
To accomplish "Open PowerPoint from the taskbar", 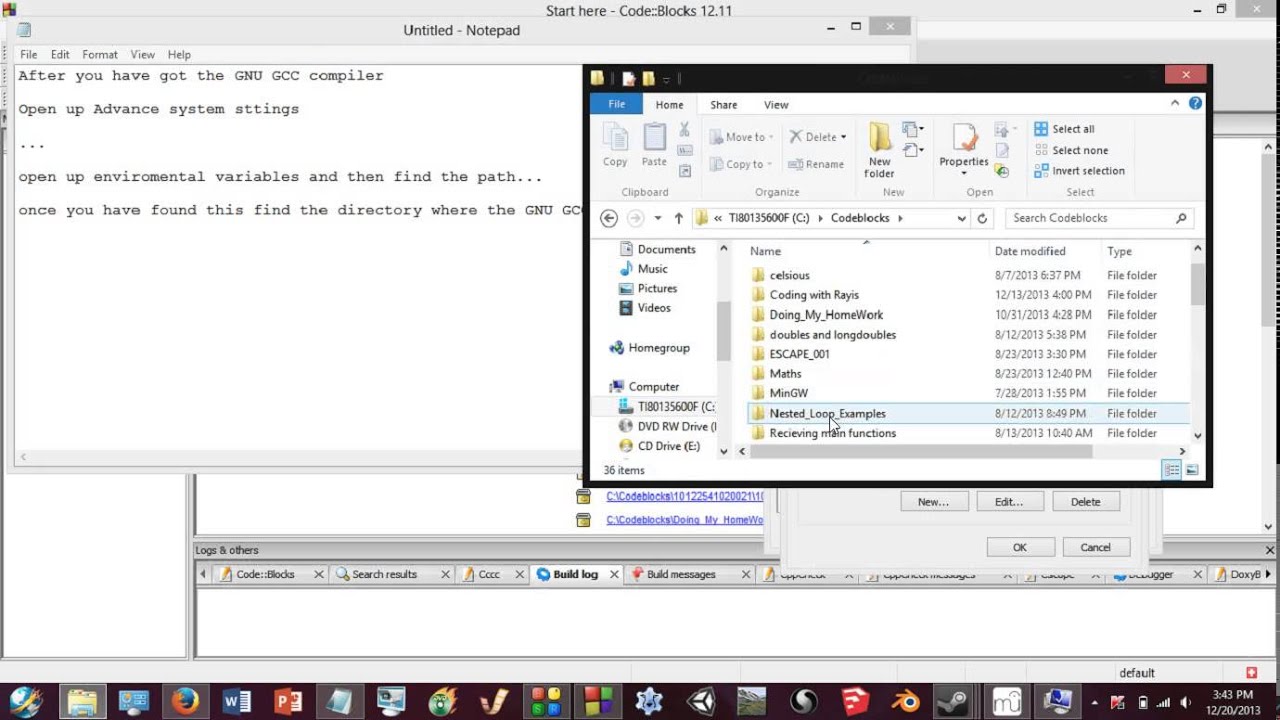I will 288,701.
